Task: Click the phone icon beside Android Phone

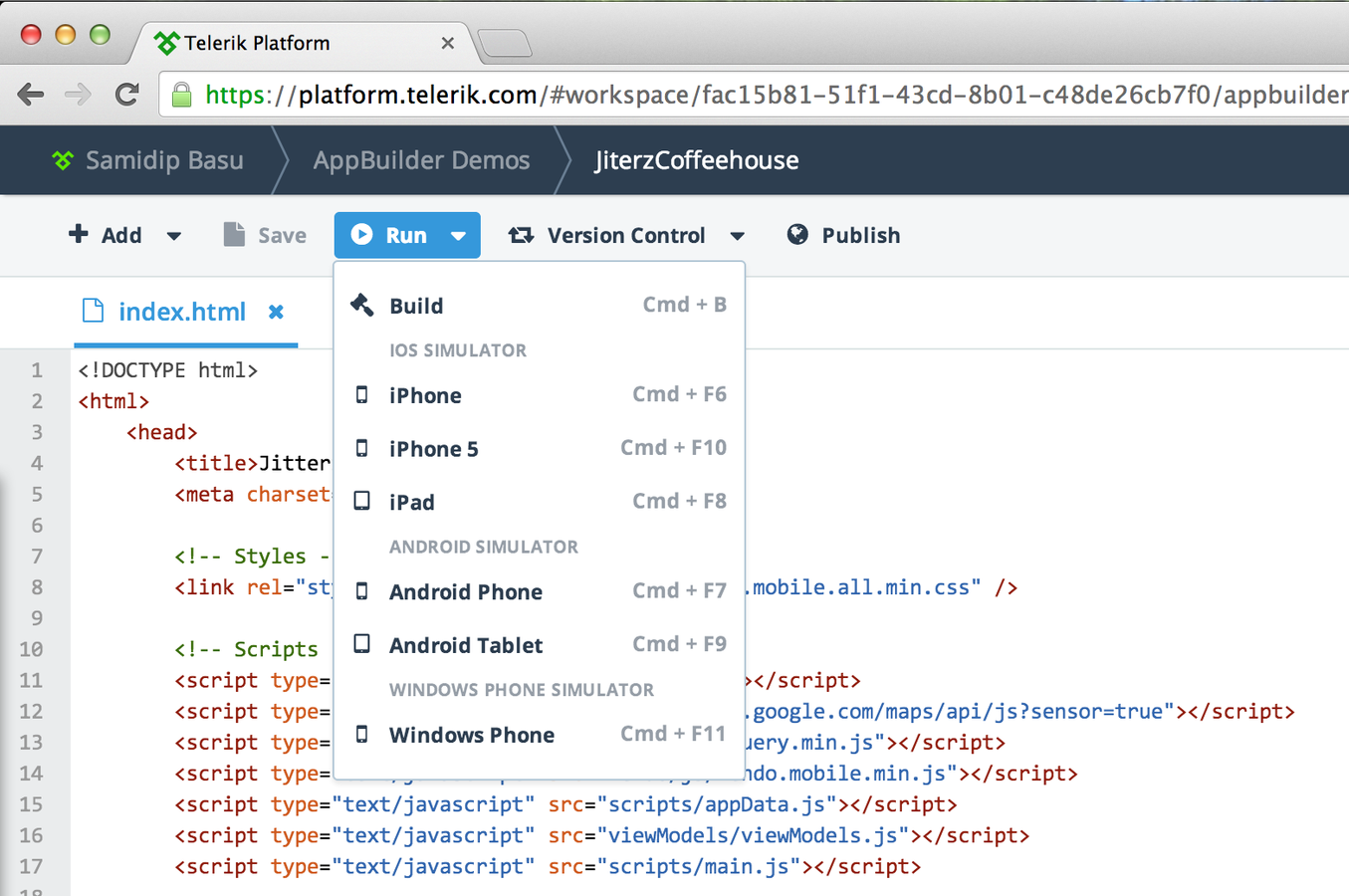Action: tap(362, 591)
